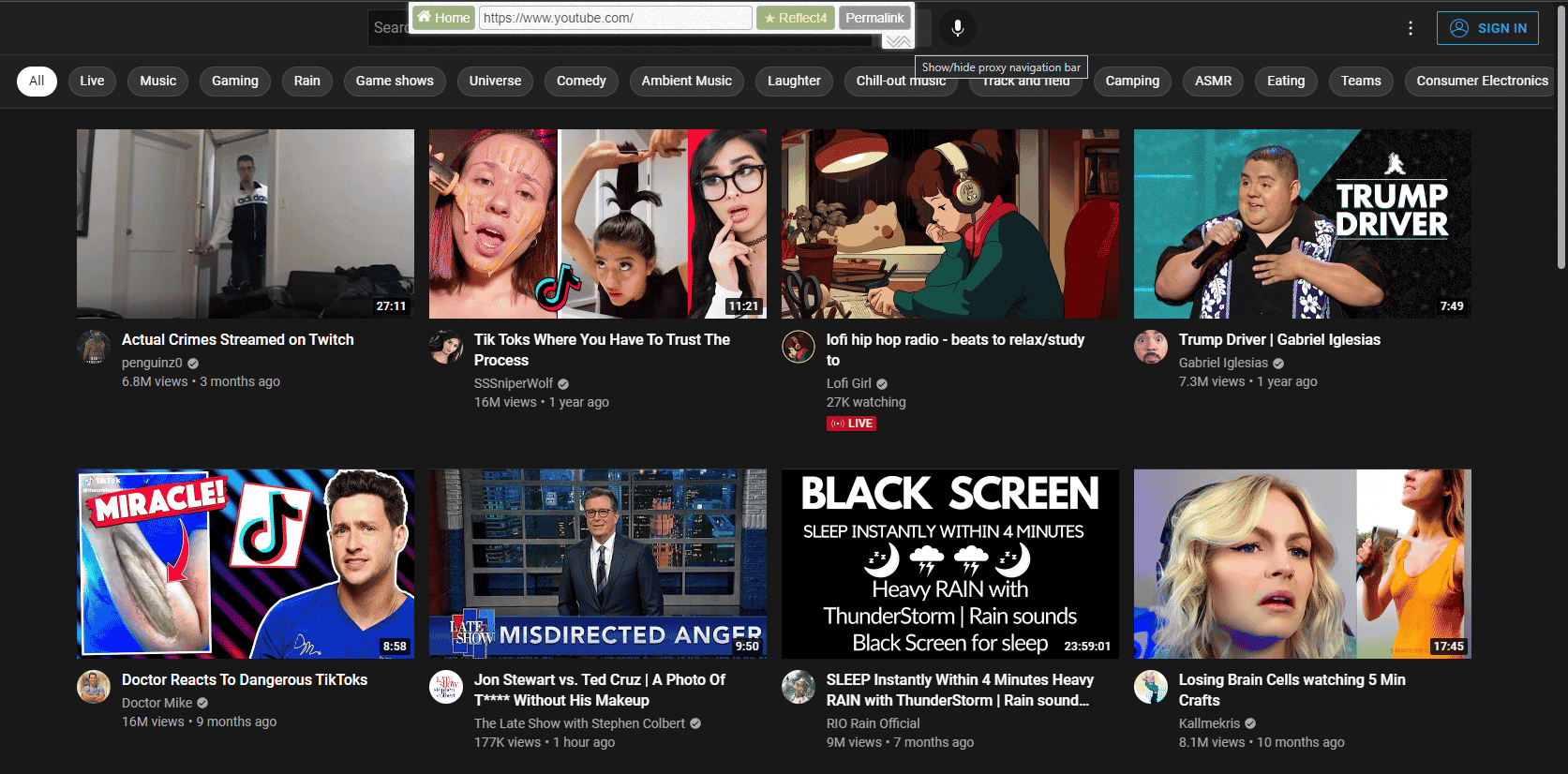This screenshot has width=1568, height=774.
Task: Open title 'Tik Toks Where You Have To Trust The Process'
Action: pyautogui.click(x=602, y=350)
